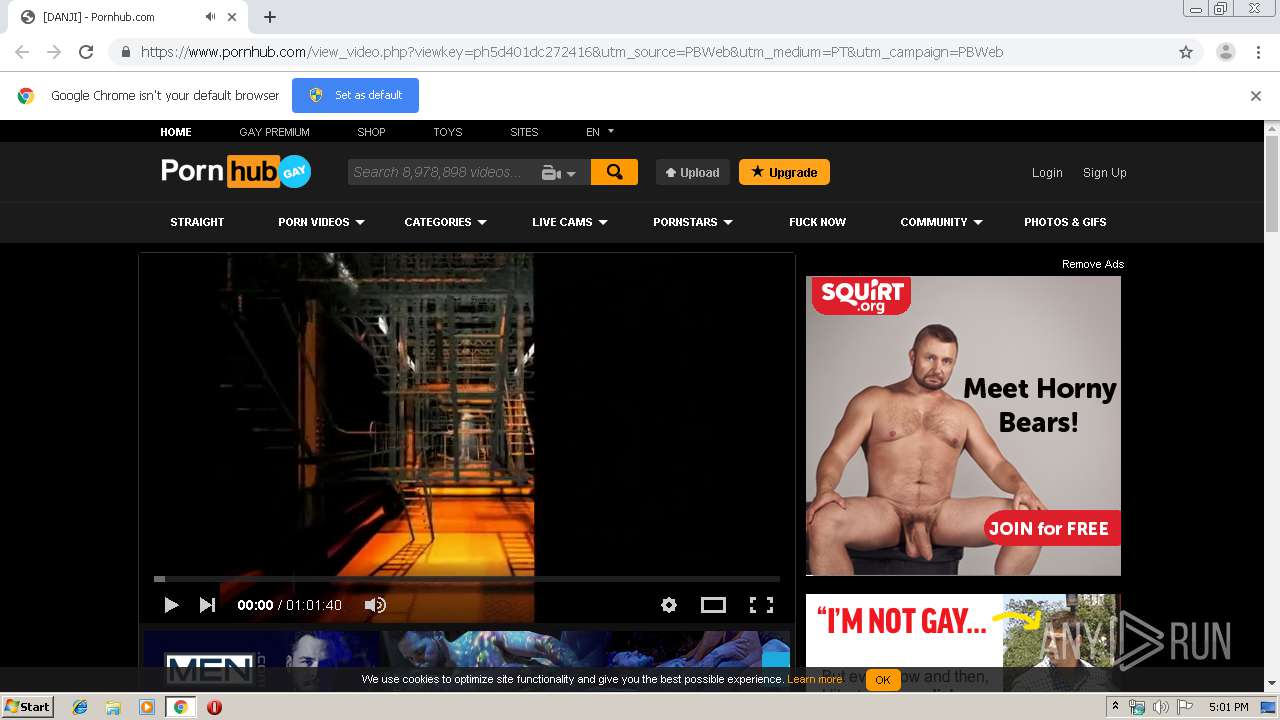The width and height of the screenshot is (1280, 720).
Task: Close the [DANJI] browser tab
Action: [x=233, y=17]
